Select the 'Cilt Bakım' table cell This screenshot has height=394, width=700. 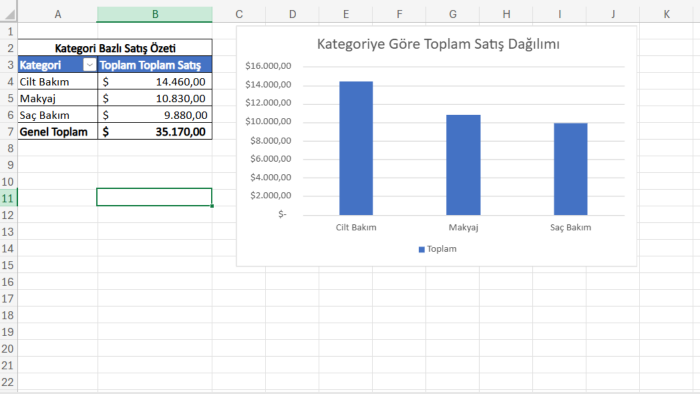pyautogui.click(x=58, y=82)
